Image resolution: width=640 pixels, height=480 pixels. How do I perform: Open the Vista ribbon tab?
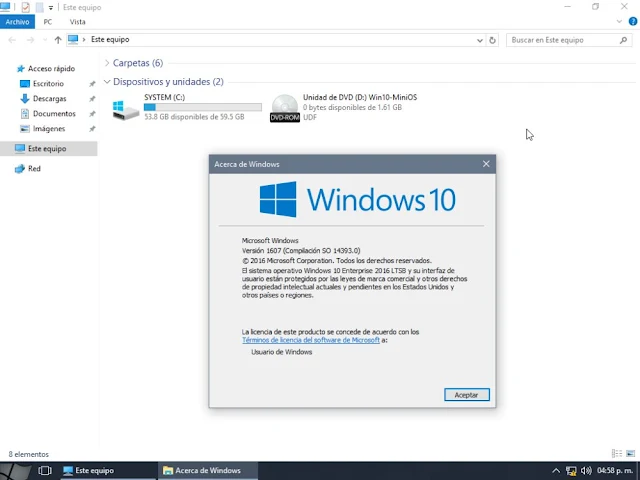pyautogui.click(x=77, y=22)
